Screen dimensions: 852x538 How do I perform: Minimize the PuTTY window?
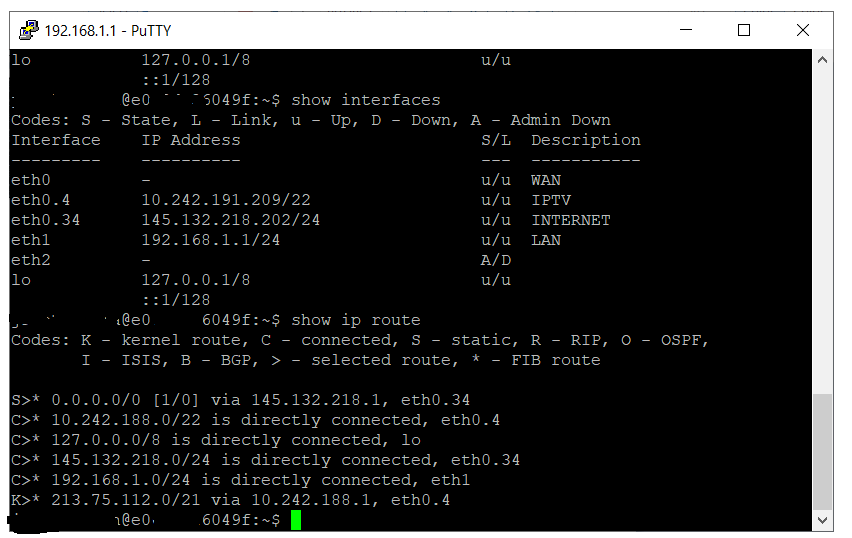tap(686, 30)
